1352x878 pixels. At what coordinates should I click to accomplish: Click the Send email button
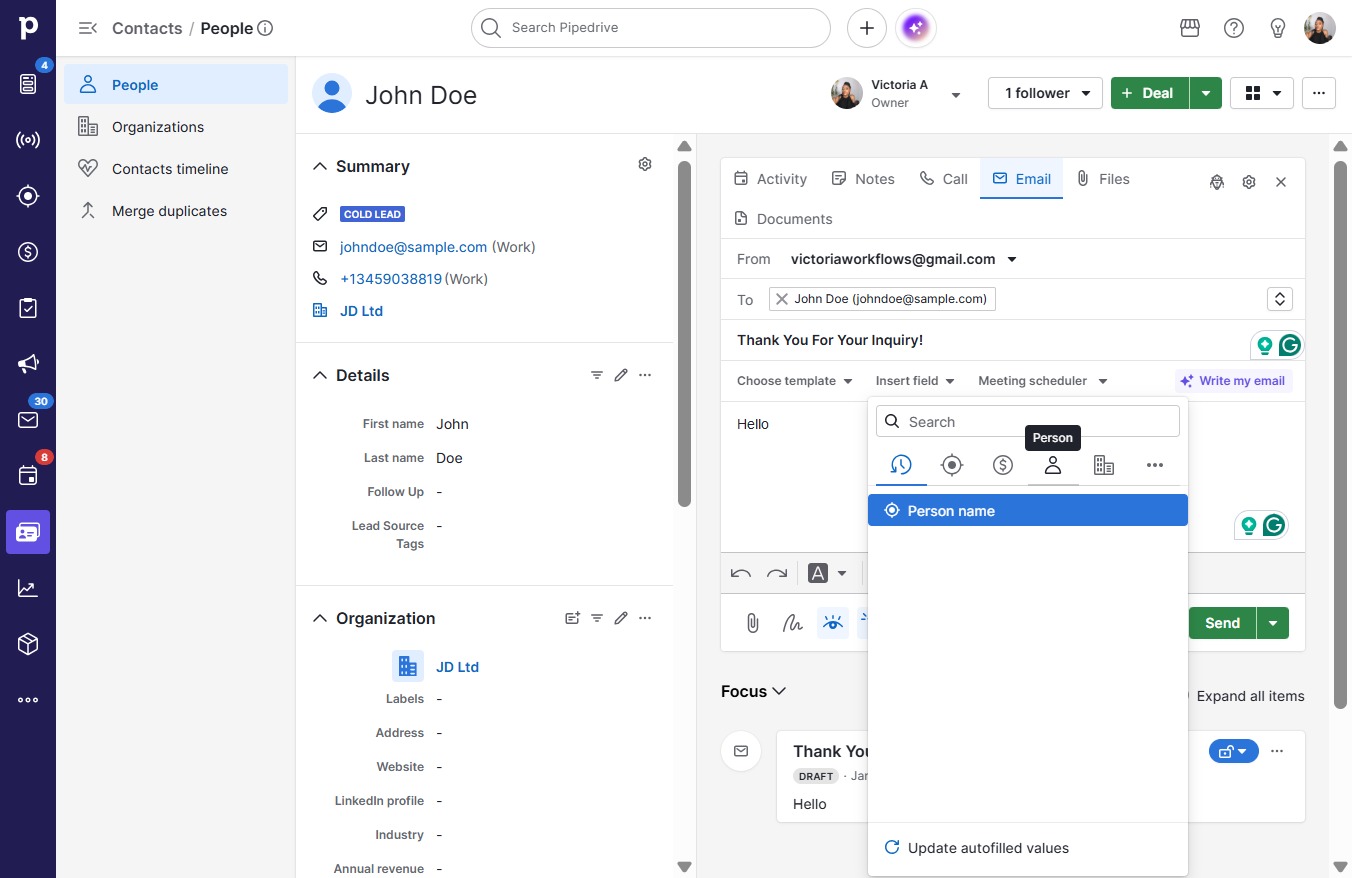pyautogui.click(x=1222, y=623)
